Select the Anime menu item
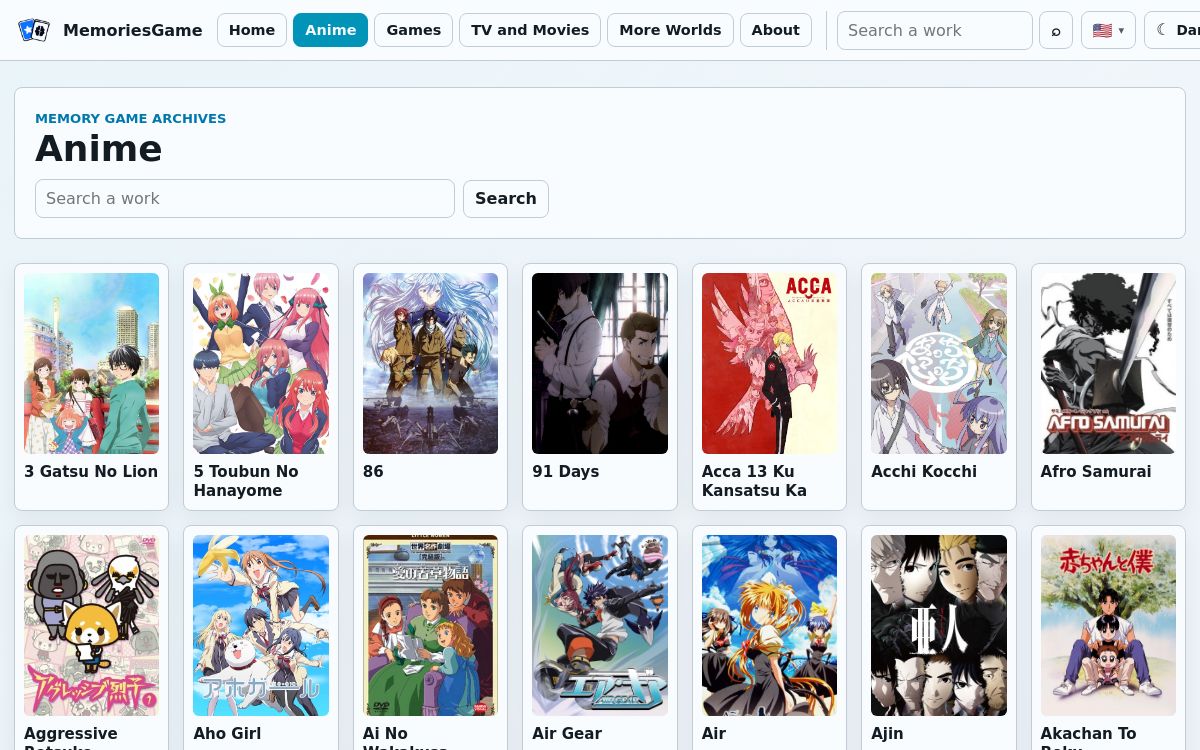The image size is (1200, 750). point(331,30)
